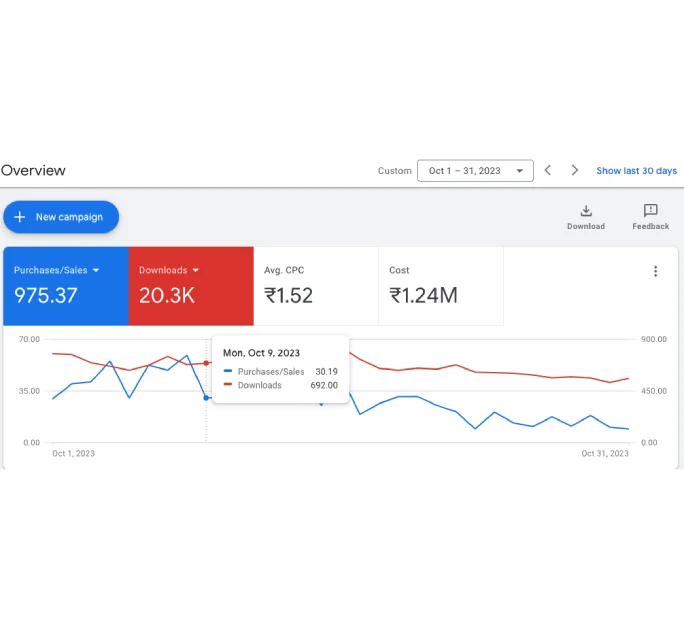The width and height of the screenshot is (684, 625).
Task: Click the Custom date range label
Action: [394, 171]
